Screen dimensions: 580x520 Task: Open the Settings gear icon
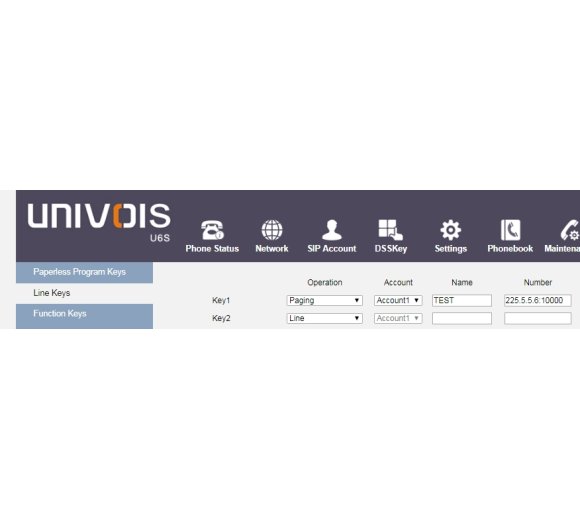[x=451, y=230]
